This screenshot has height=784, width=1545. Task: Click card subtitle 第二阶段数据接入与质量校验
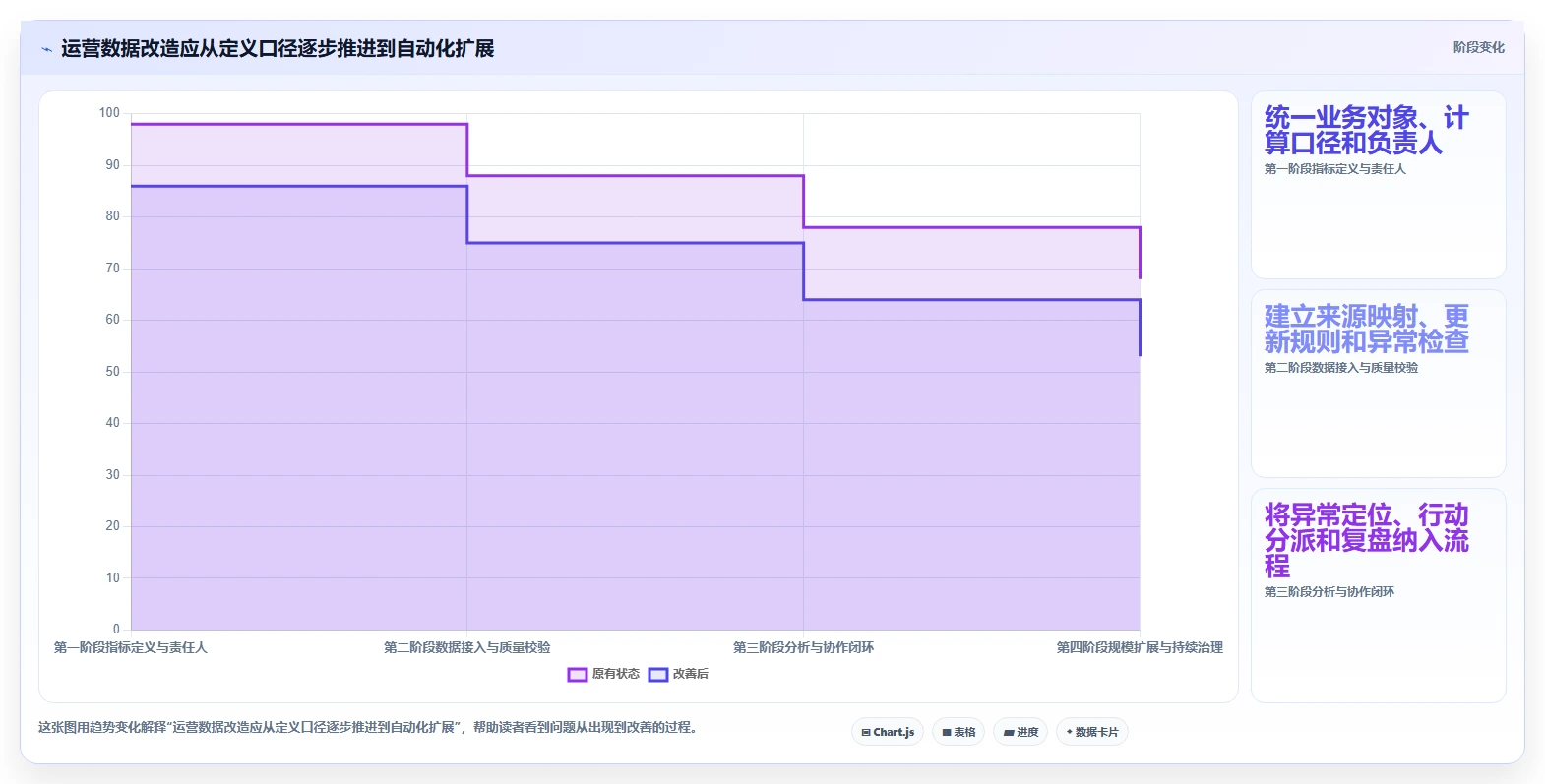pos(1341,368)
